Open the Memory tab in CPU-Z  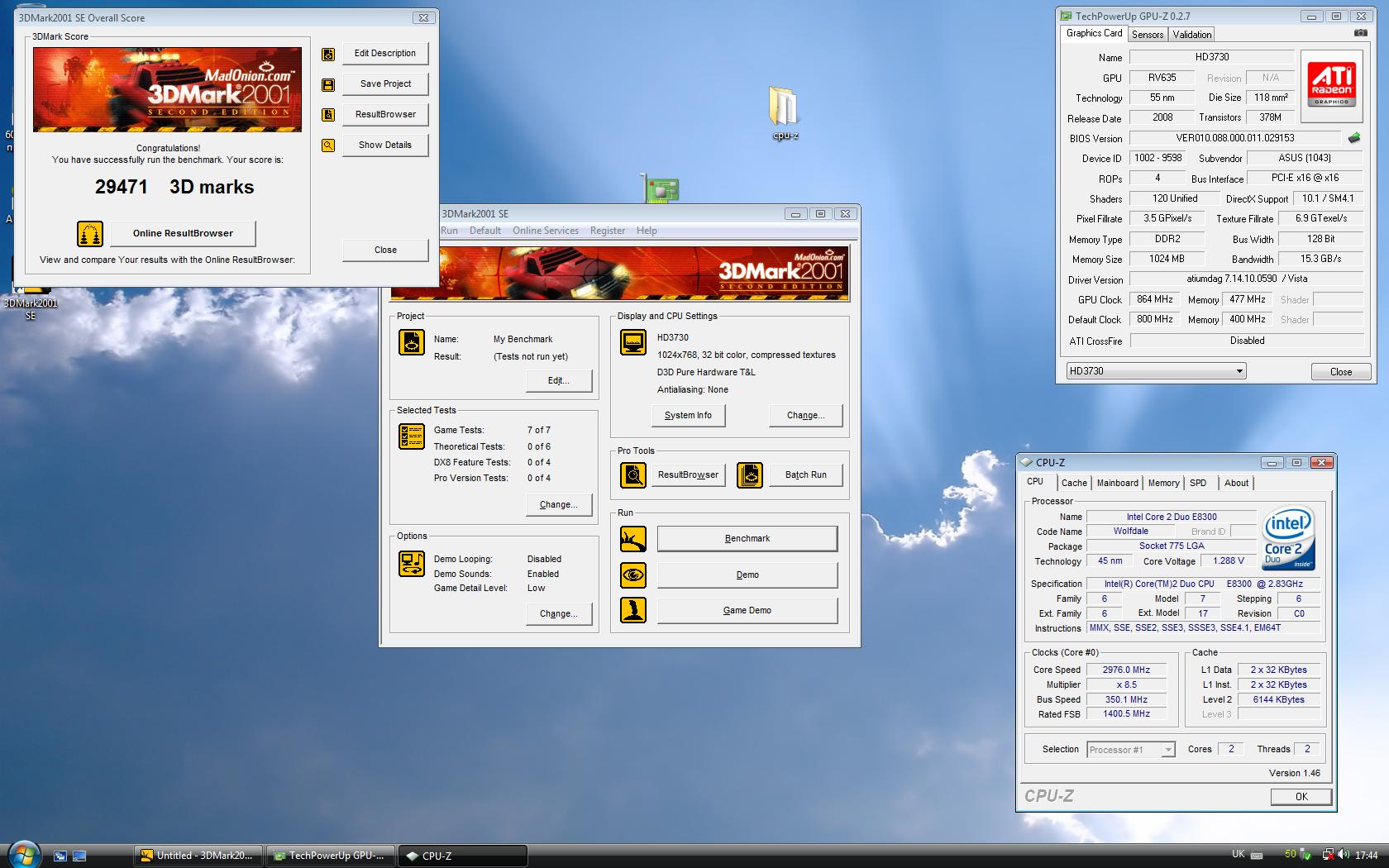(x=1163, y=483)
